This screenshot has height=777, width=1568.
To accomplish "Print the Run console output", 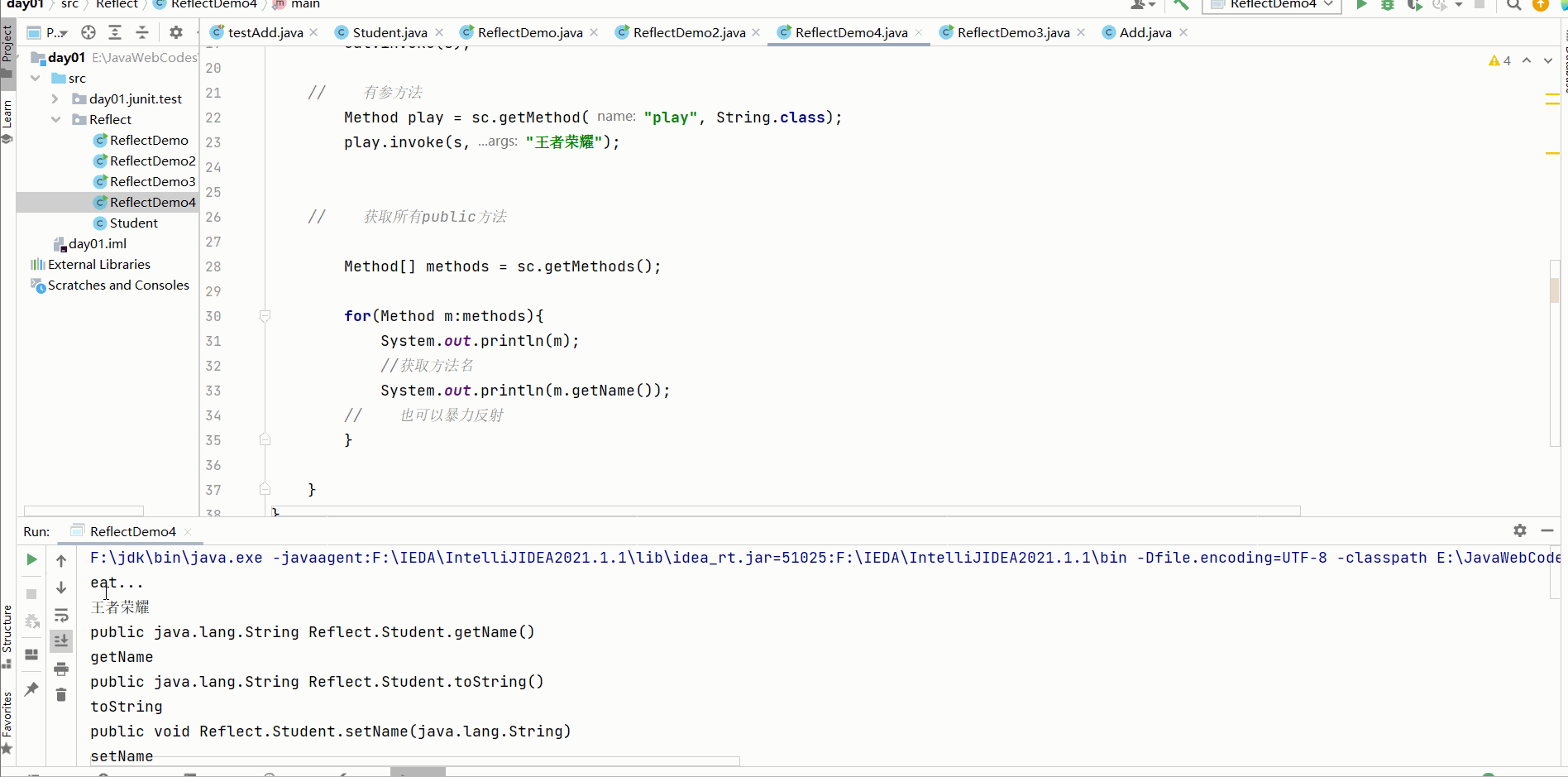I will 61,669.
